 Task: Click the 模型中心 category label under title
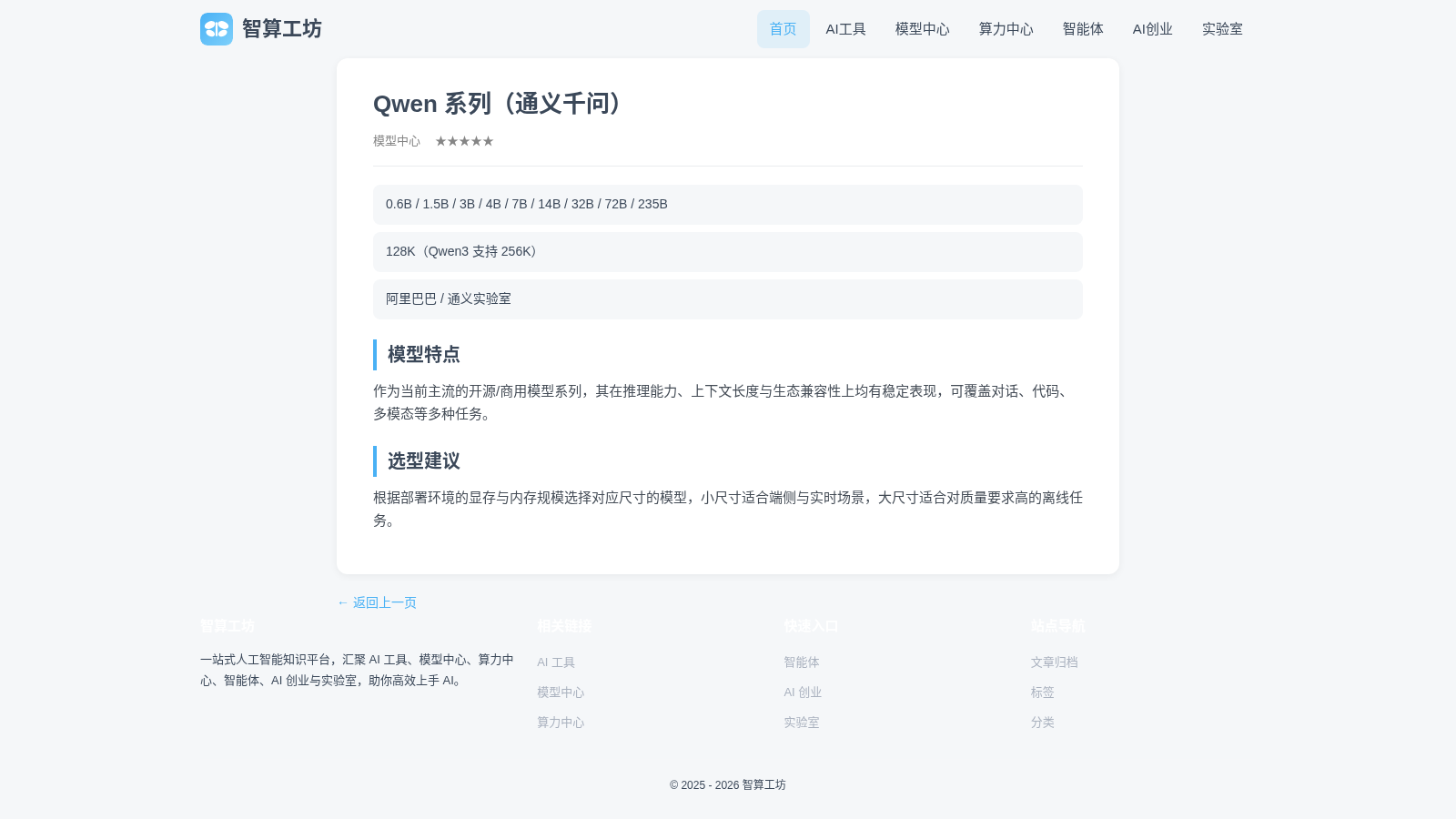point(397,141)
